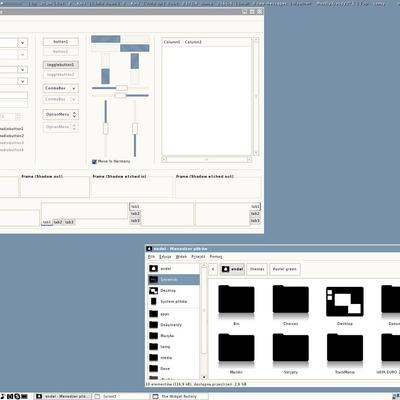400x400 pixels.
Task: Open the Edycja menu
Action: [x=165, y=257]
